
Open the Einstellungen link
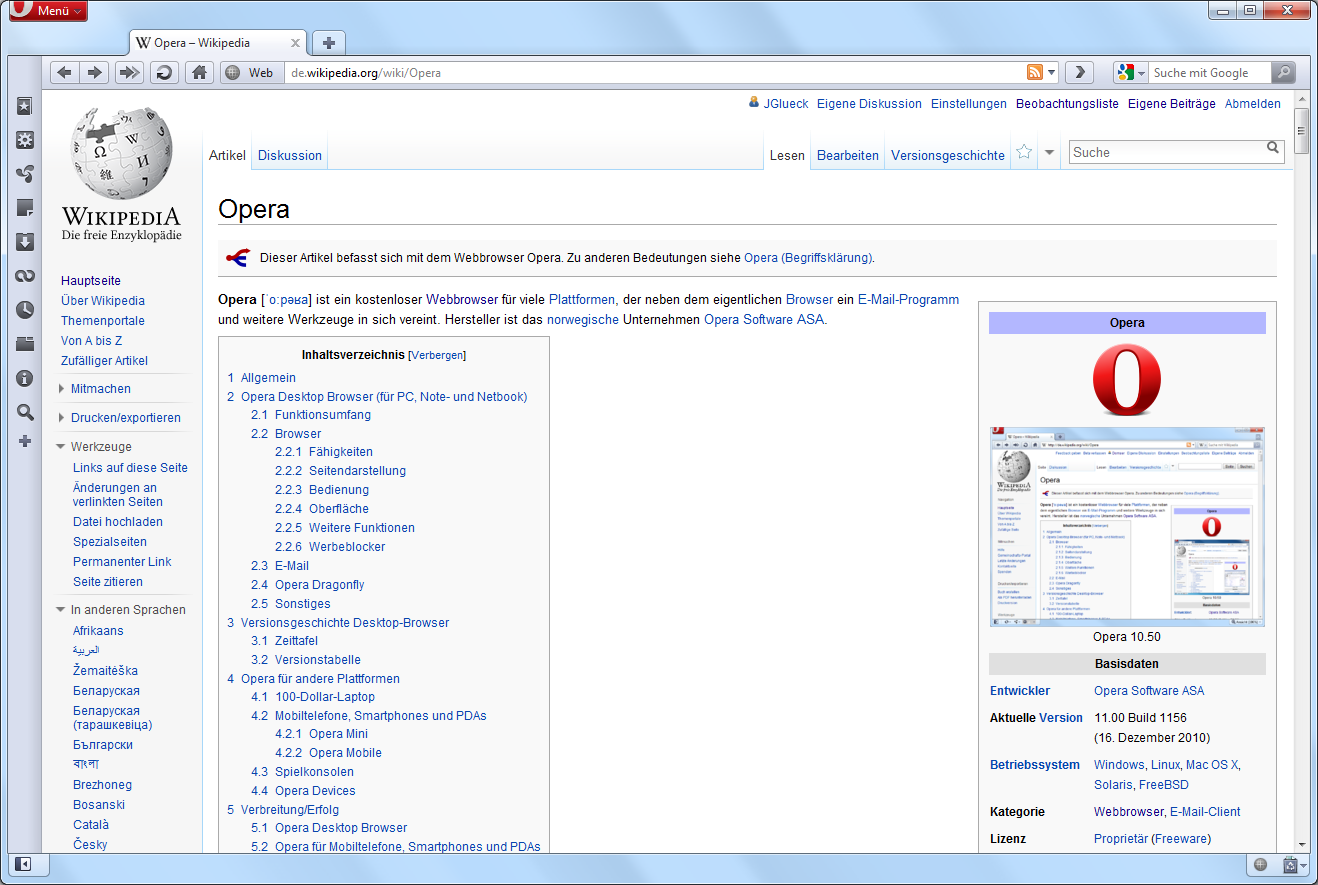[x=969, y=103]
